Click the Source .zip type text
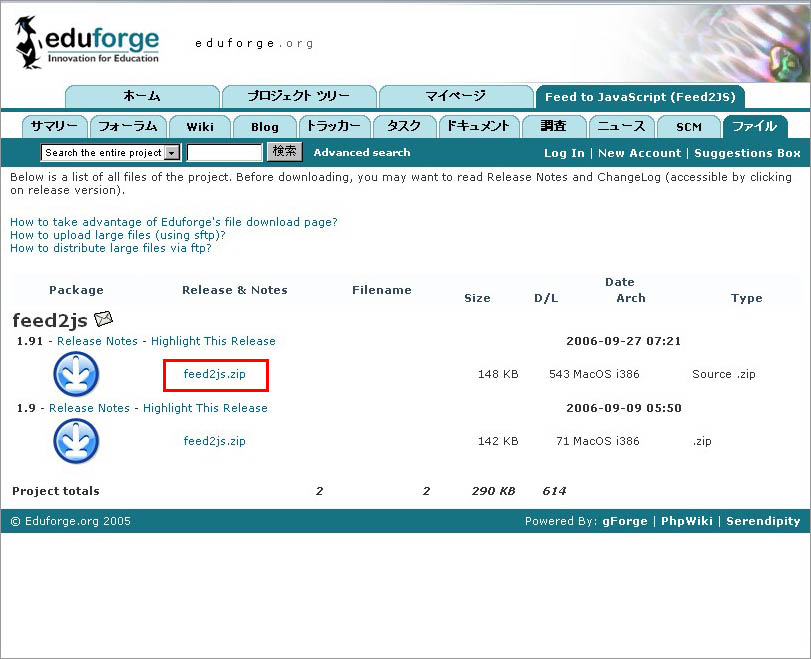Image resolution: width=811 pixels, height=659 pixels. (724, 374)
